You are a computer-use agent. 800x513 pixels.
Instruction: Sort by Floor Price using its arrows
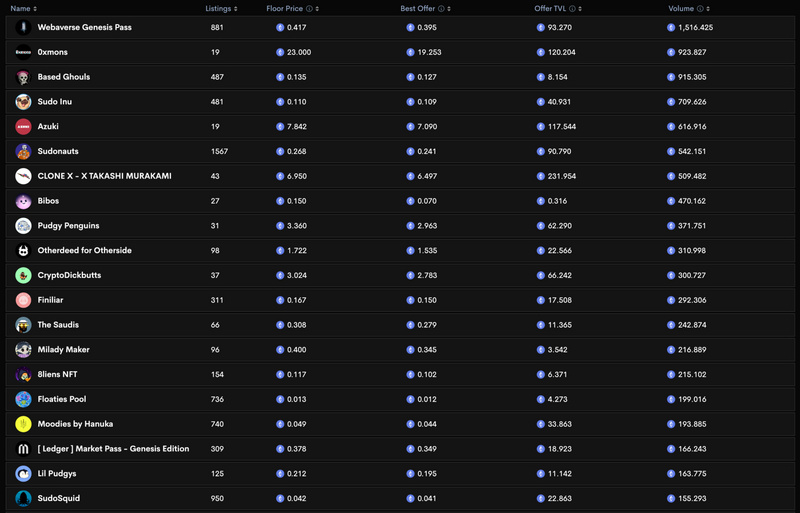(317, 8)
